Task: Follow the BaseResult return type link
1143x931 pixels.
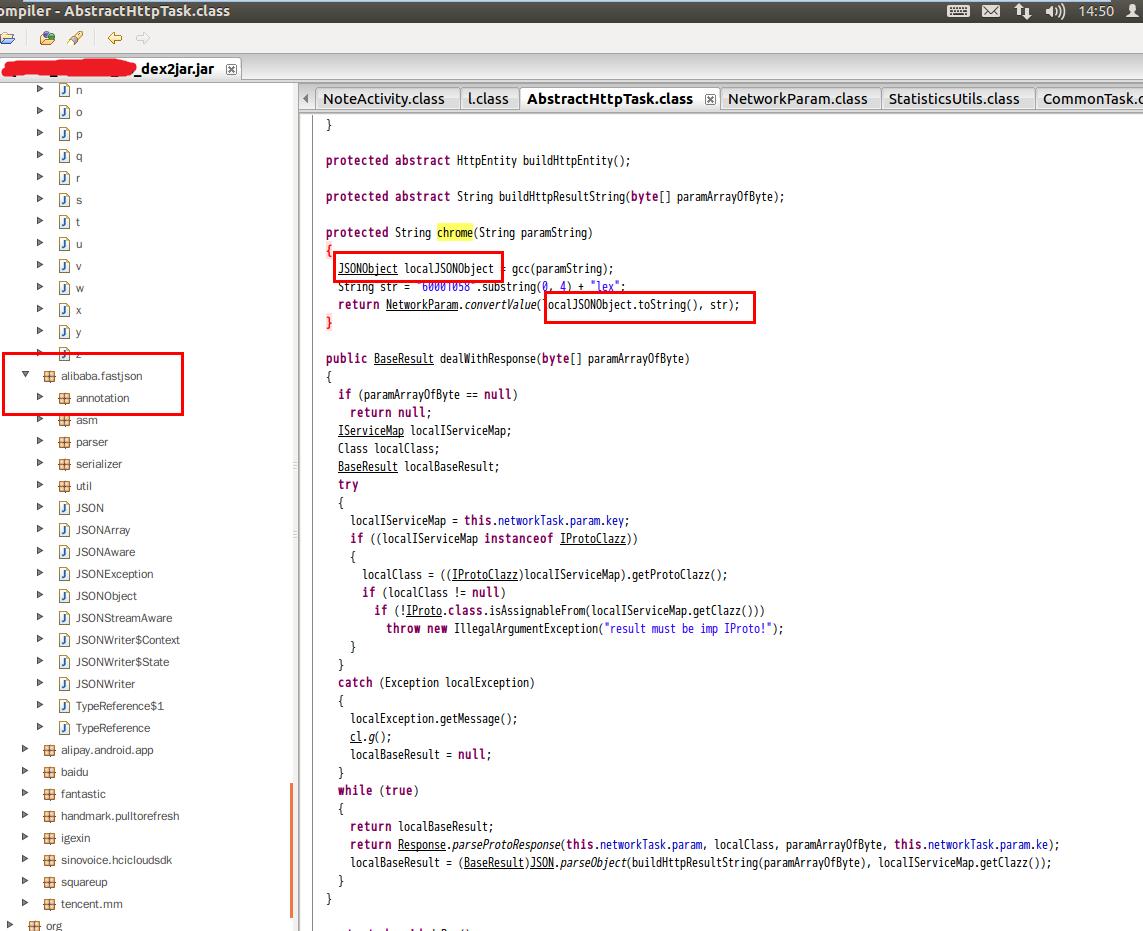Action: pos(403,359)
